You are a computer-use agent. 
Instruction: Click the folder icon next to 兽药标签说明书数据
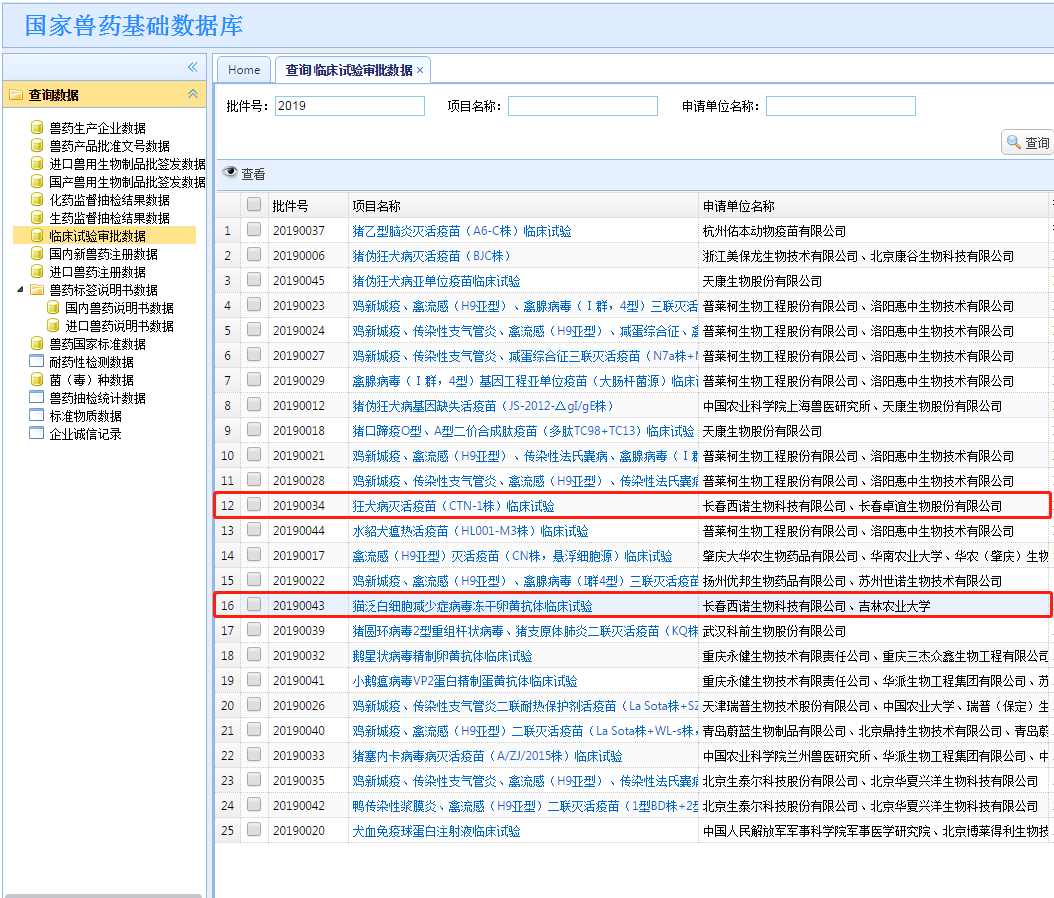(x=37, y=290)
